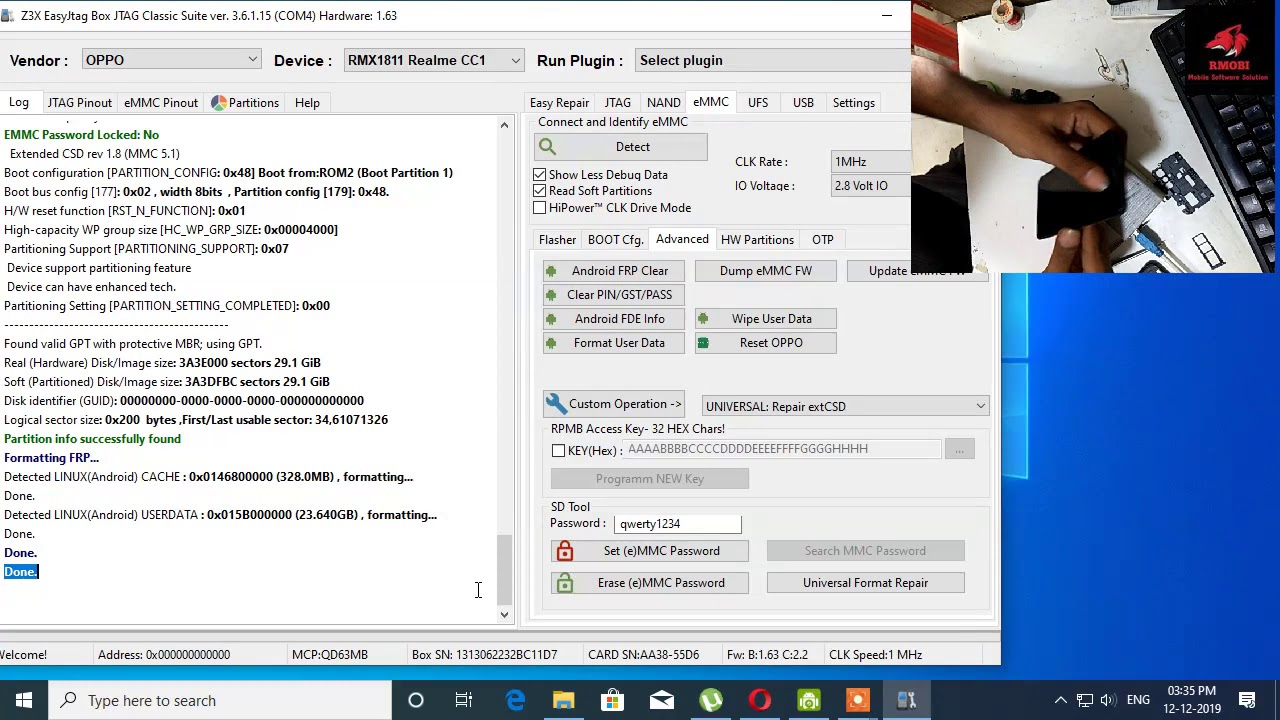
Task: Click the log scrollbar up arrow
Action: [x=504, y=125]
